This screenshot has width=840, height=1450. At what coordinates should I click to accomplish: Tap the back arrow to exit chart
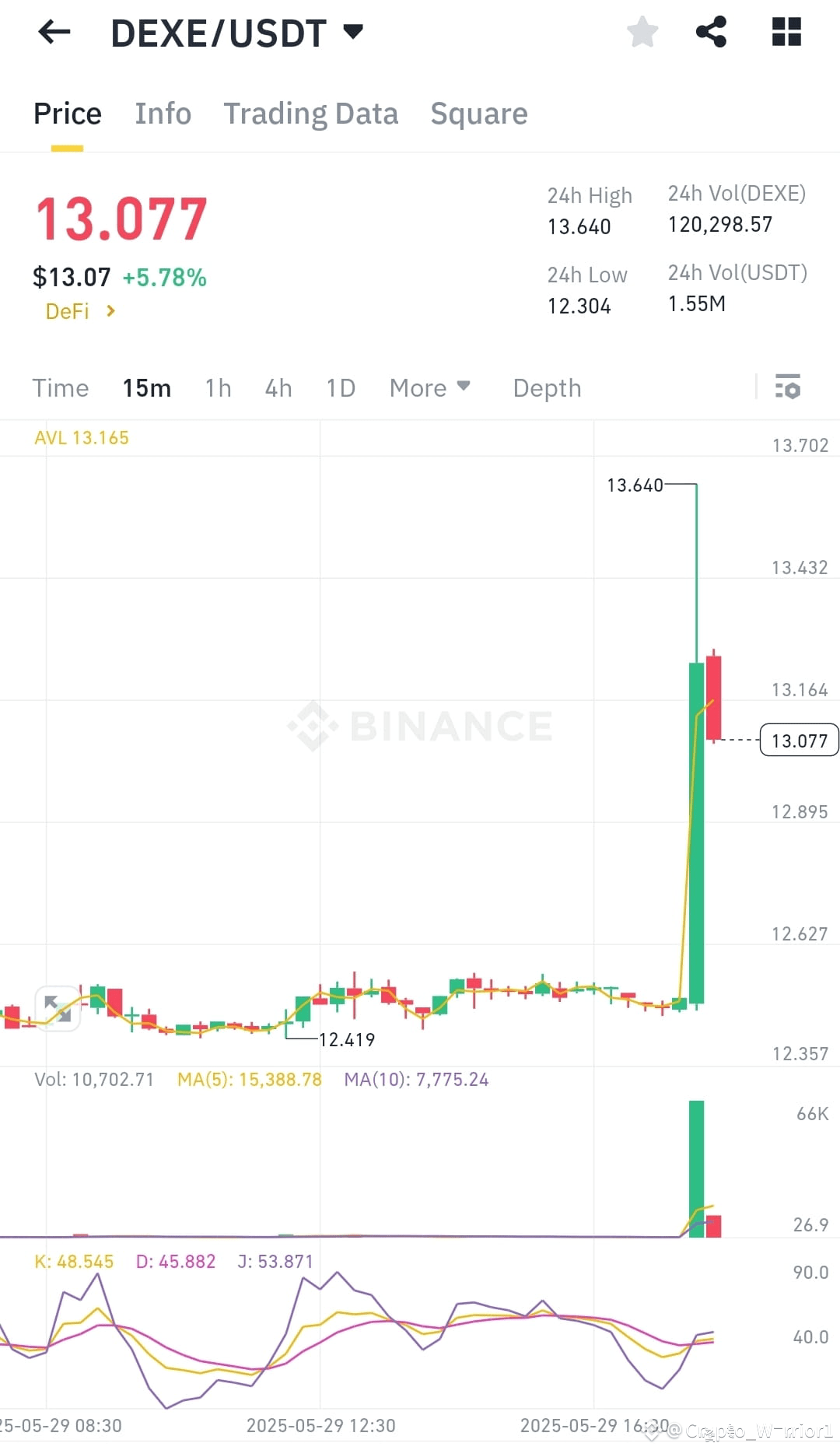tap(53, 32)
